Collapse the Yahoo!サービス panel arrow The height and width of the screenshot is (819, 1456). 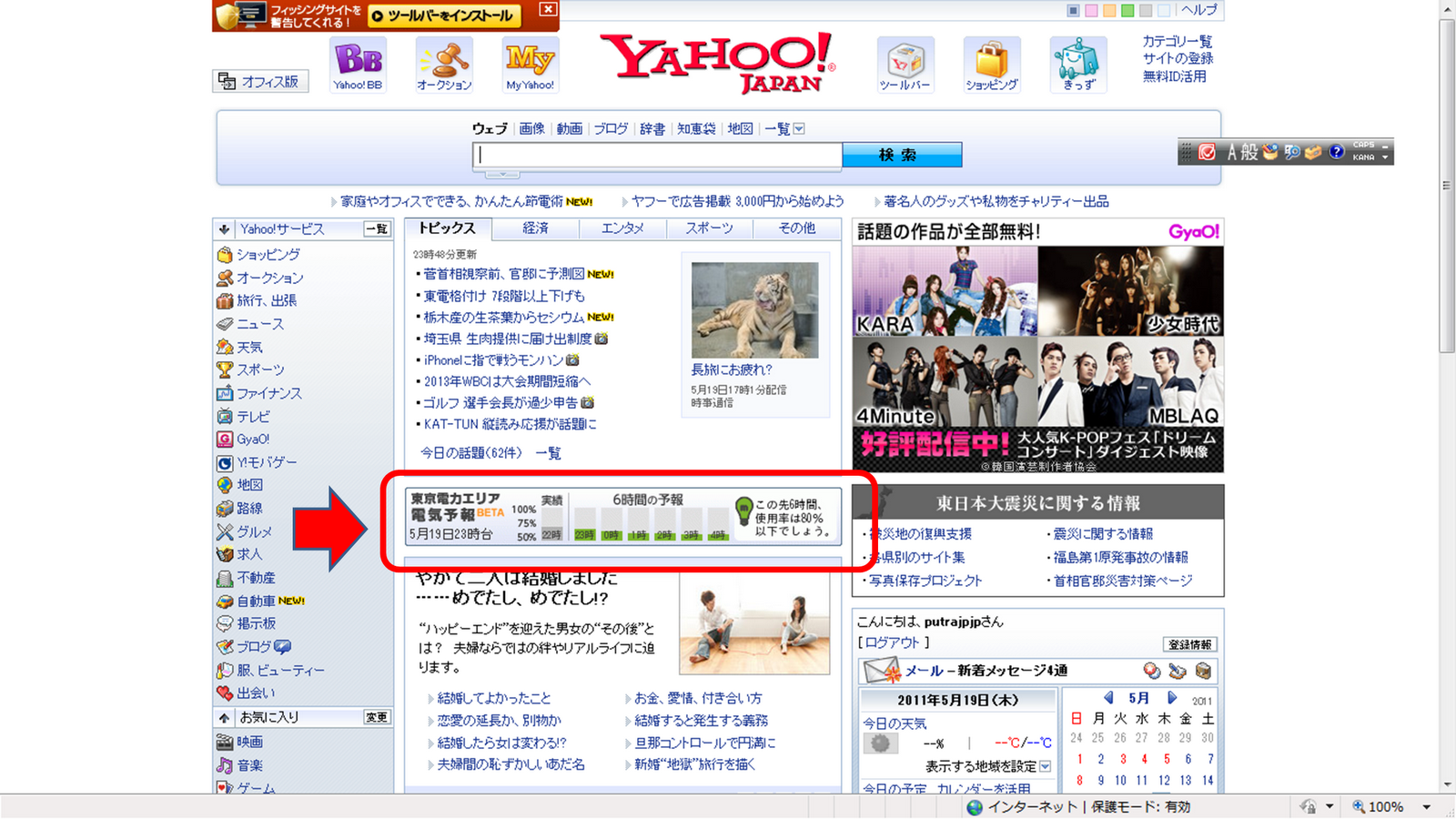tap(224, 229)
